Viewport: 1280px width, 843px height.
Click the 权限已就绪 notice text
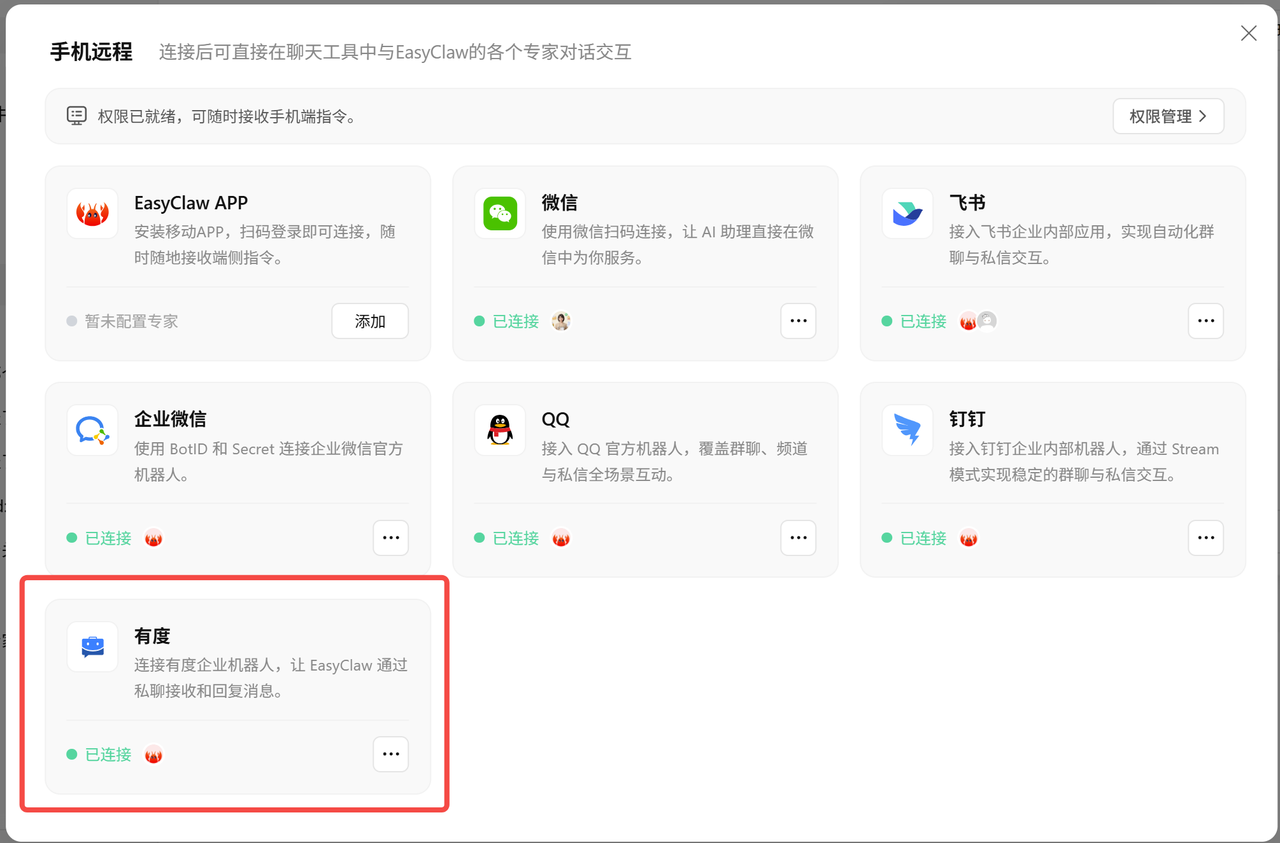pyautogui.click(x=227, y=116)
